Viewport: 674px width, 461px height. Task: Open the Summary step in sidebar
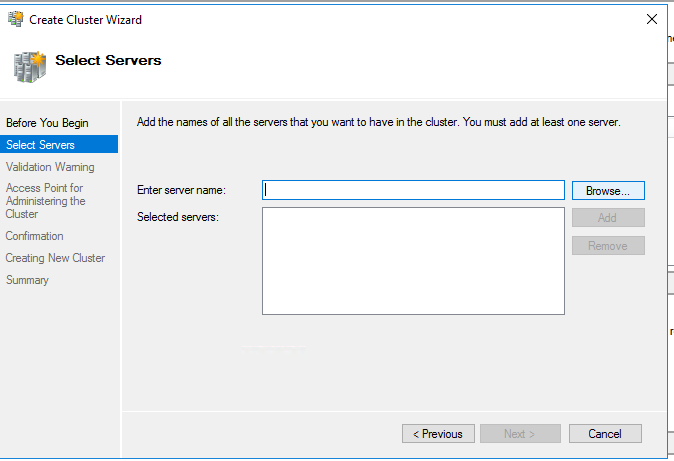point(27,280)
